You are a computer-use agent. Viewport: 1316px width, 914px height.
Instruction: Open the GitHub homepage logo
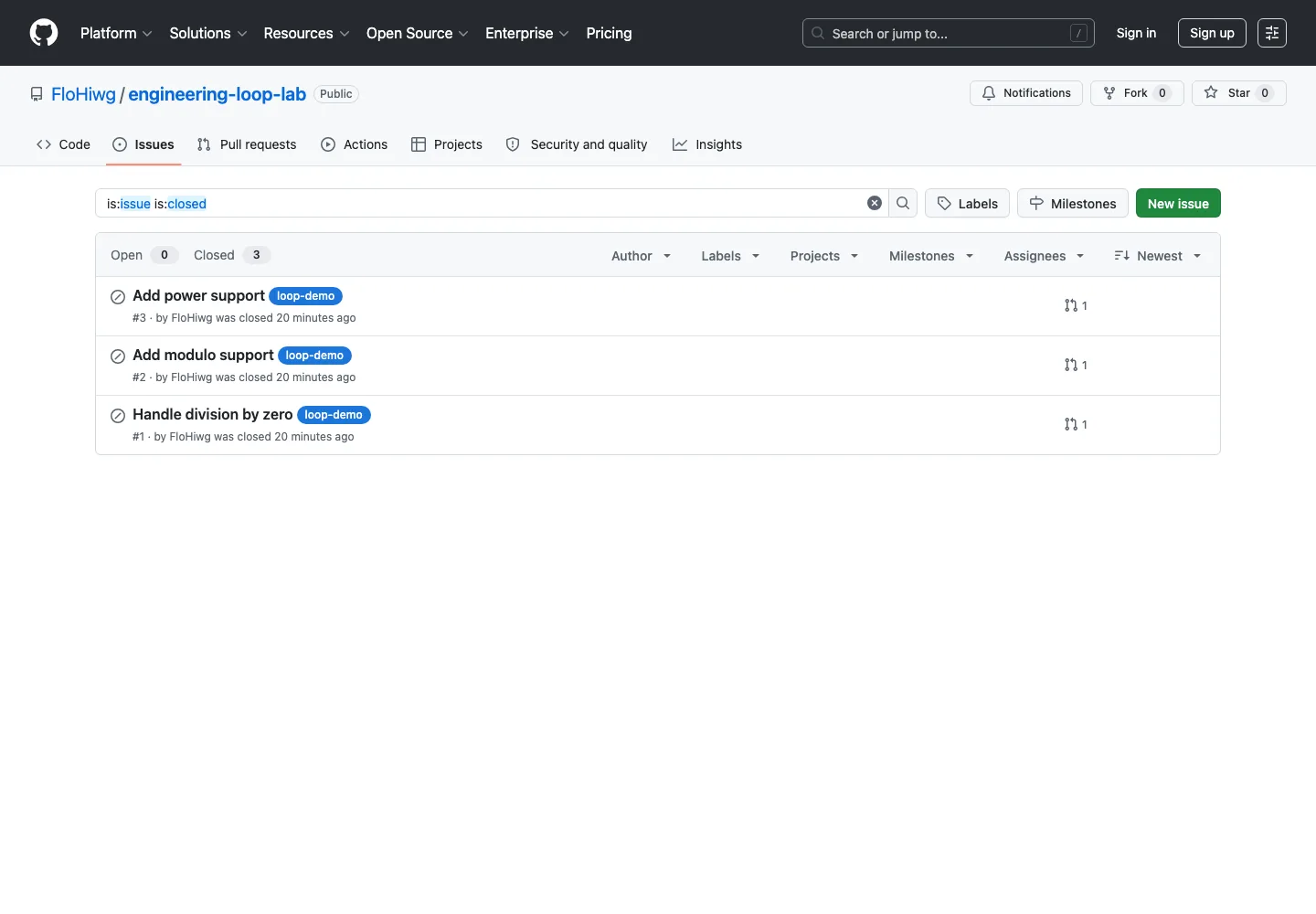44,33
